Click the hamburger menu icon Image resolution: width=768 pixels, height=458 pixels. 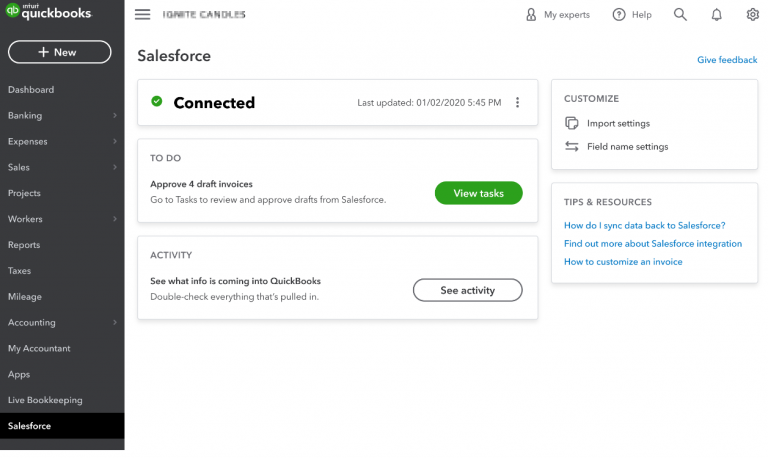143,15
